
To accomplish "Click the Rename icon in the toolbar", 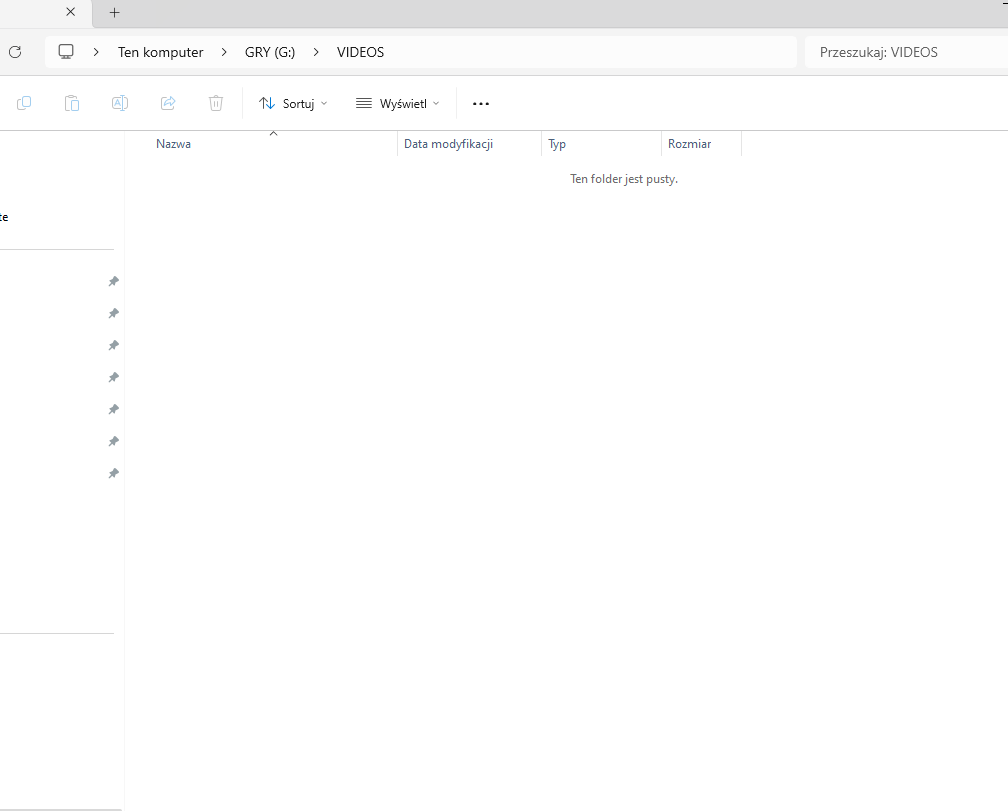I will pos(120,103).
